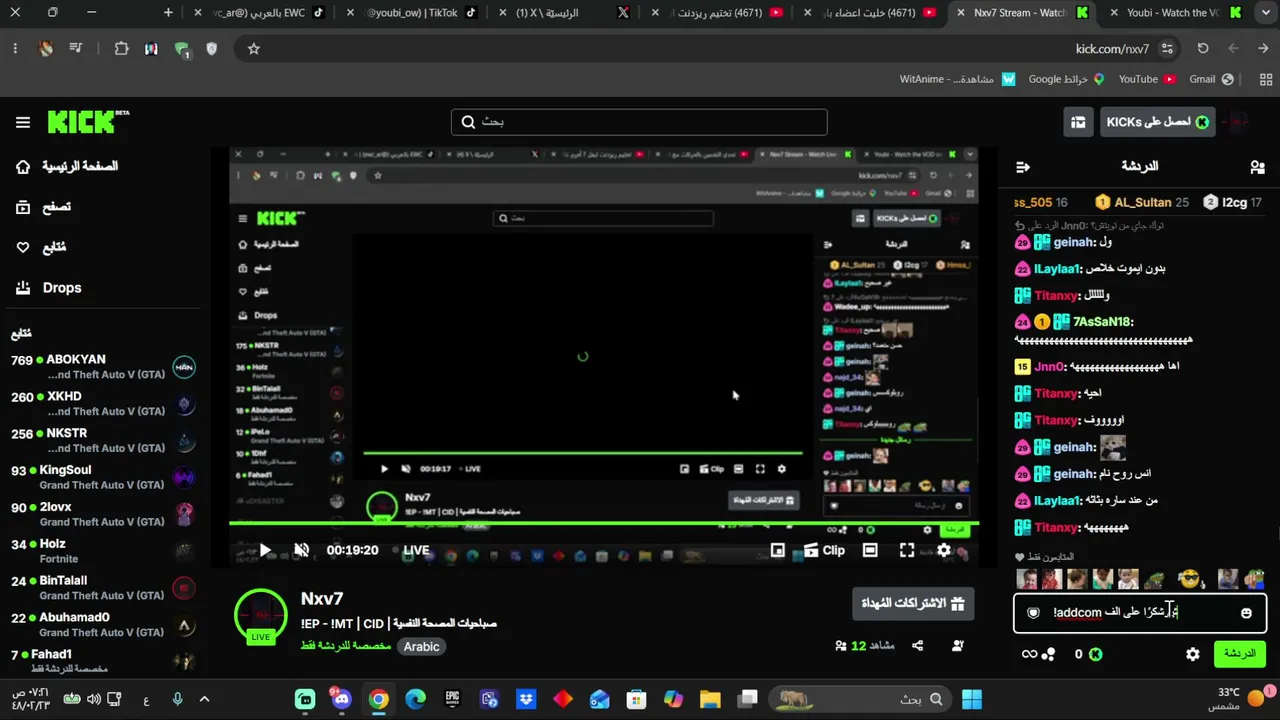Open the Home page sidebar icon
1280x720 pixels.
(23, 167)
